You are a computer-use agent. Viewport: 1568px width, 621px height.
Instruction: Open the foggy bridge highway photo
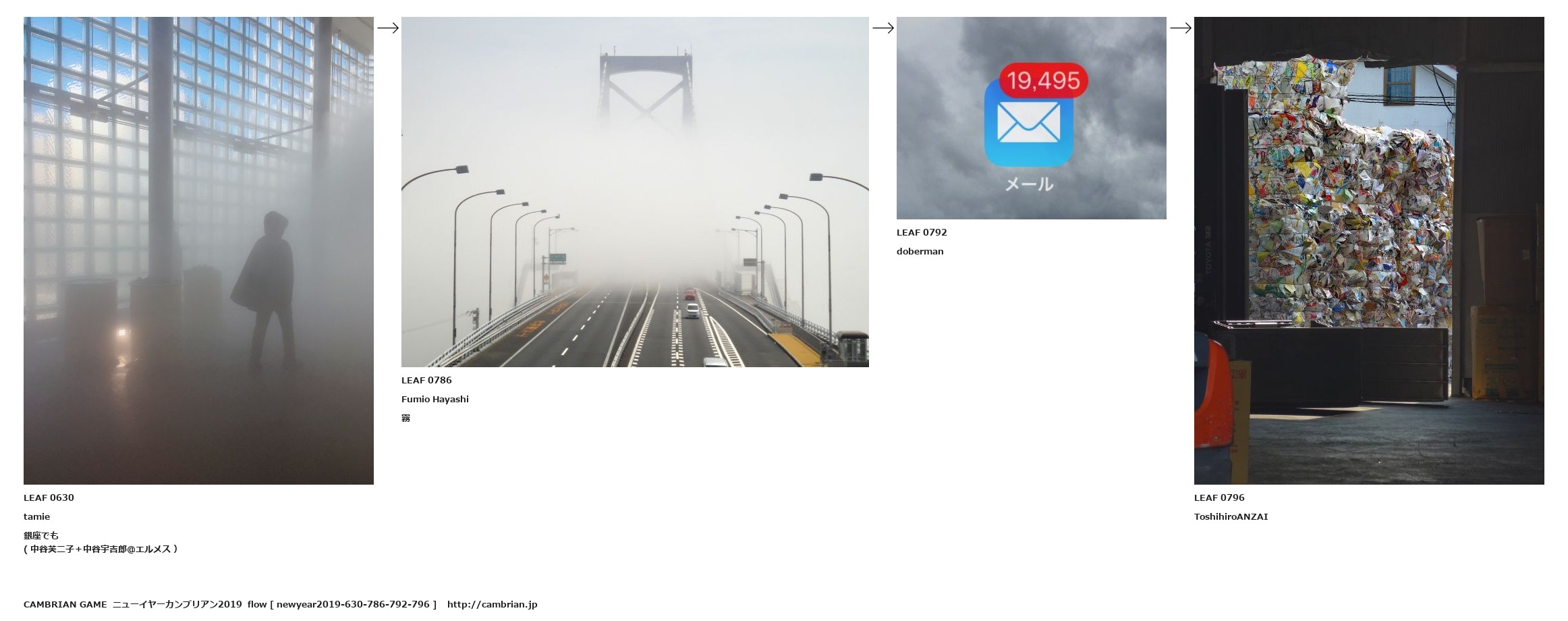coord(635,192)
